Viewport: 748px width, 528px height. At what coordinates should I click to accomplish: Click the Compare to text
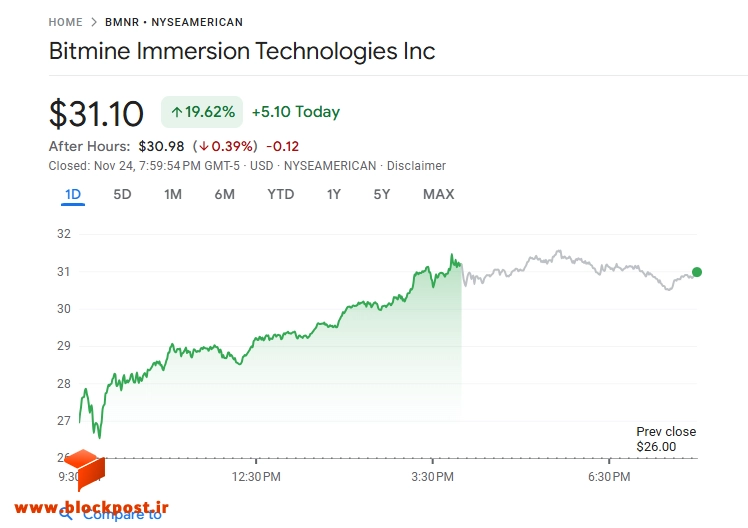[x=122, y=515]
